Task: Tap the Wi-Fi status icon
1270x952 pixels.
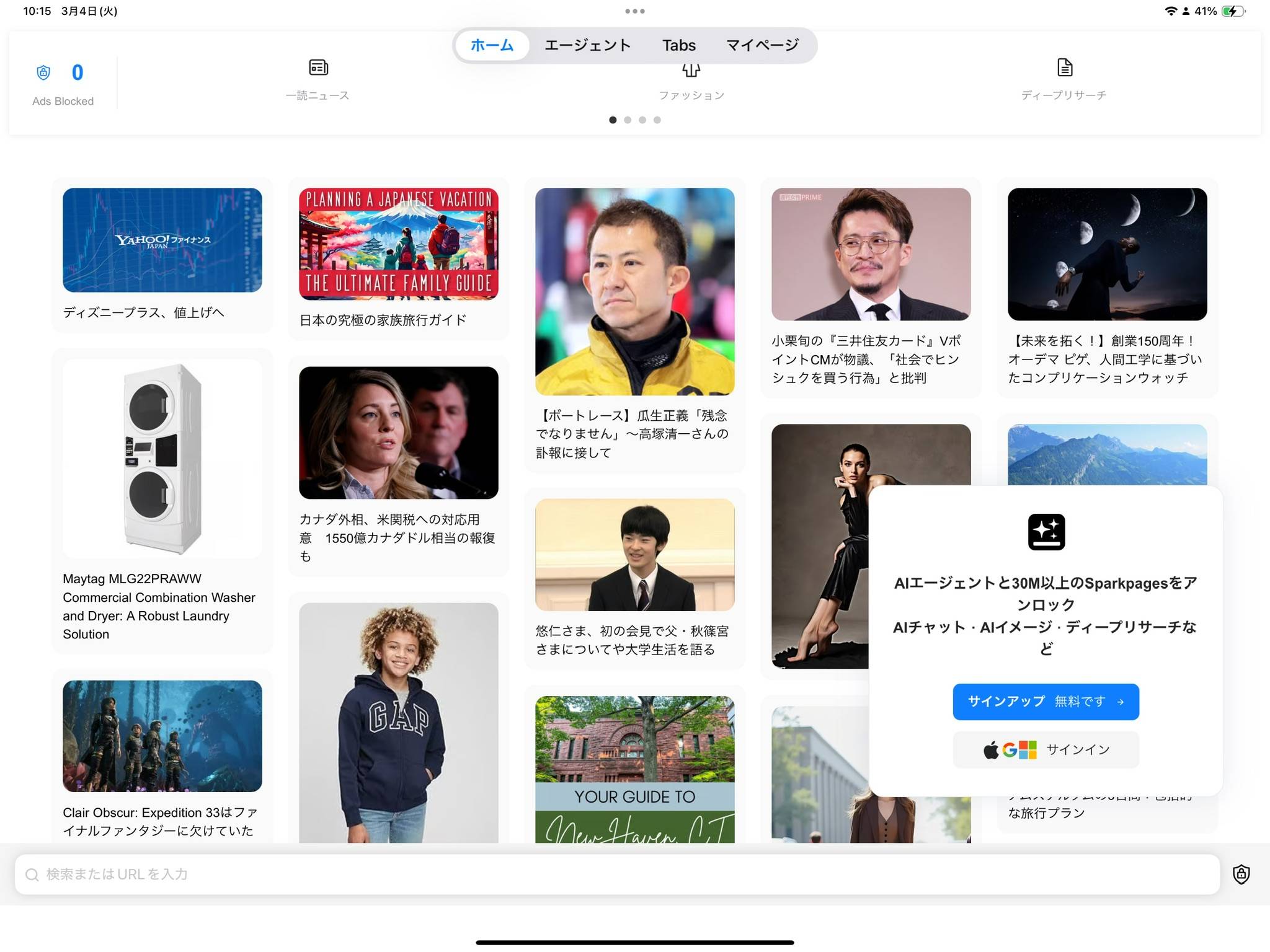Action: point(1171,11)
